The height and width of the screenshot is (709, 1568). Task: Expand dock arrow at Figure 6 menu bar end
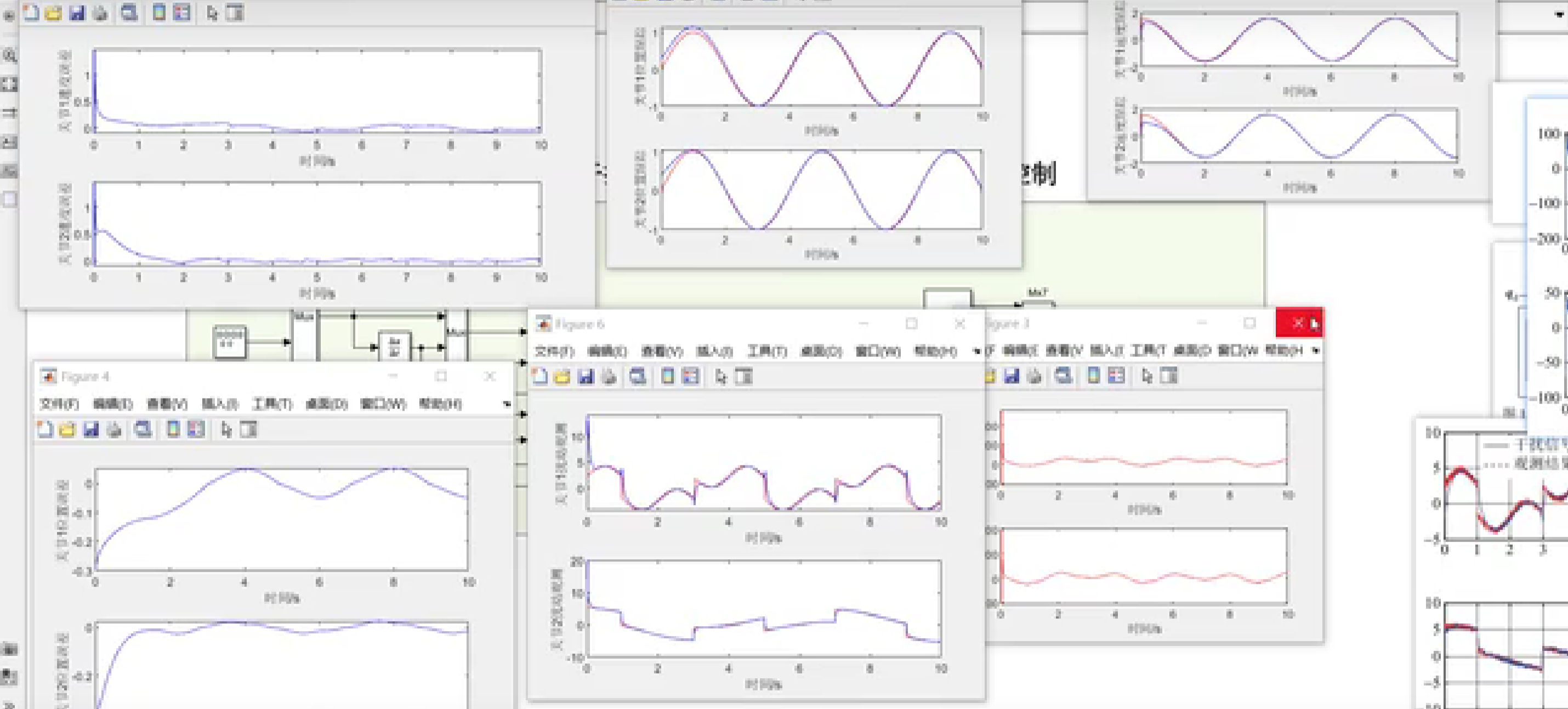(x=976, y=351)
